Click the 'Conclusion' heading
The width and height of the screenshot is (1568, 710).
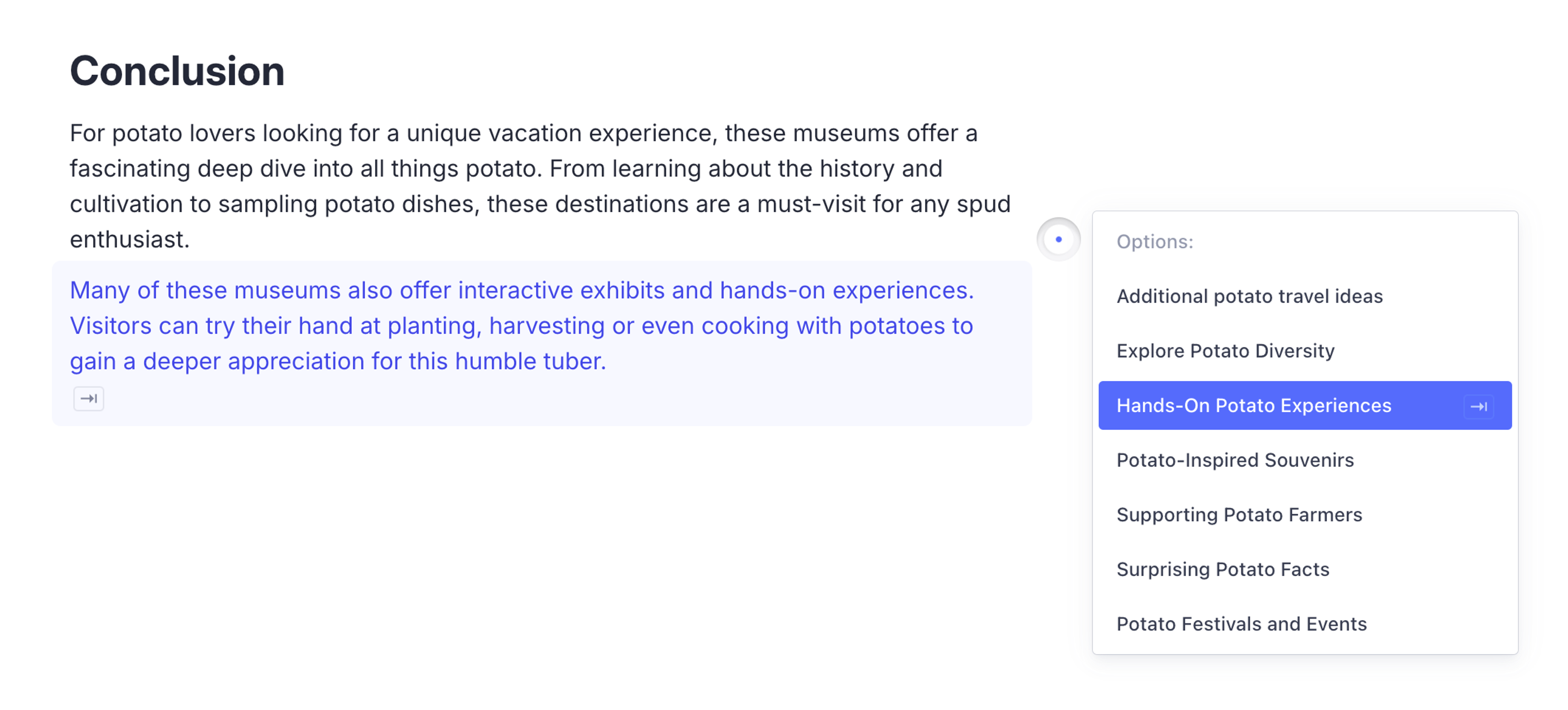tap(177, 71)
